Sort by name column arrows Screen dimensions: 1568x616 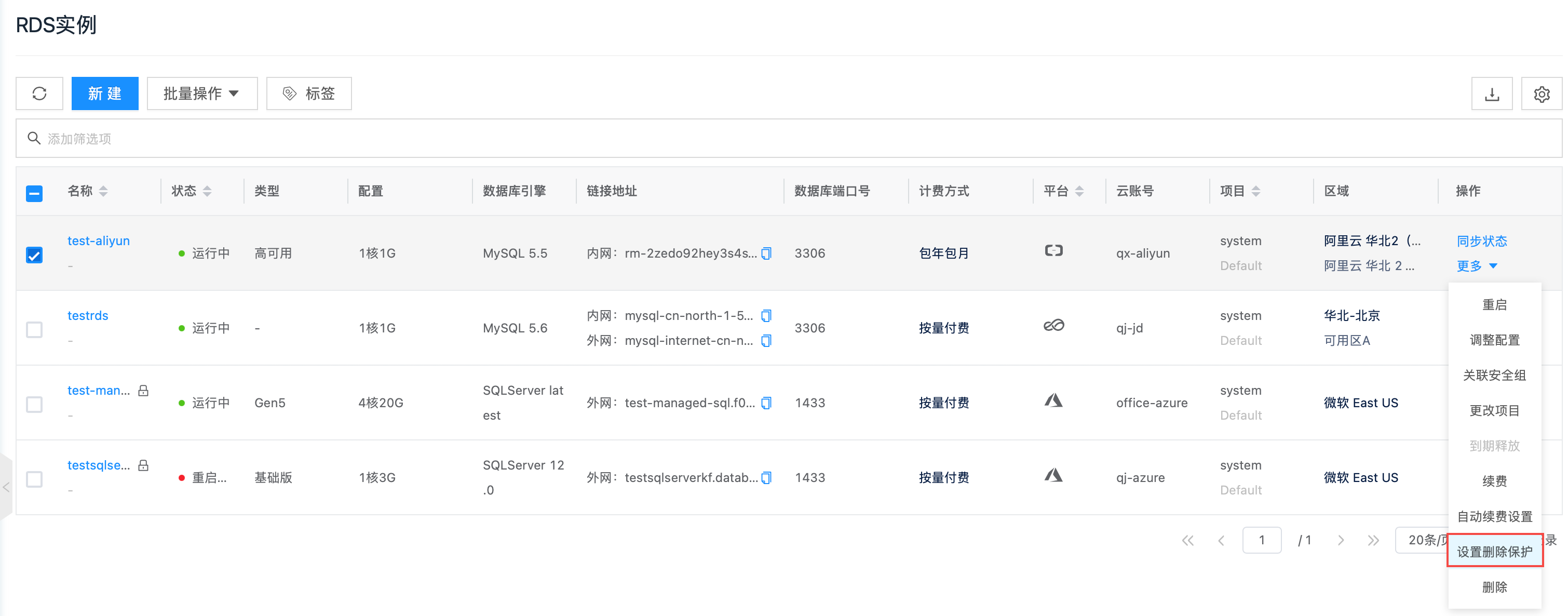[103, 191]
